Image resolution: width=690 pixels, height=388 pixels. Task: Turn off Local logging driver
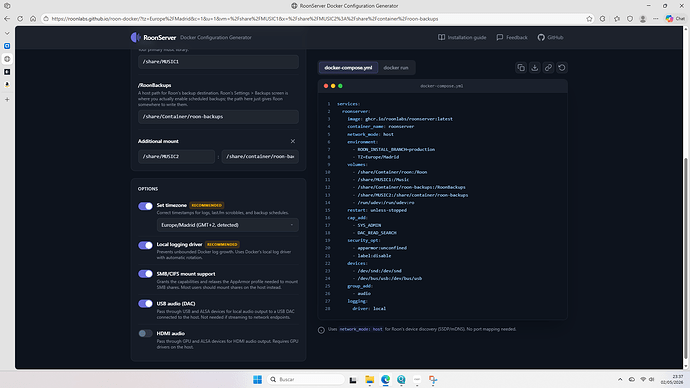pyautogui.click(x=145, y=245)
